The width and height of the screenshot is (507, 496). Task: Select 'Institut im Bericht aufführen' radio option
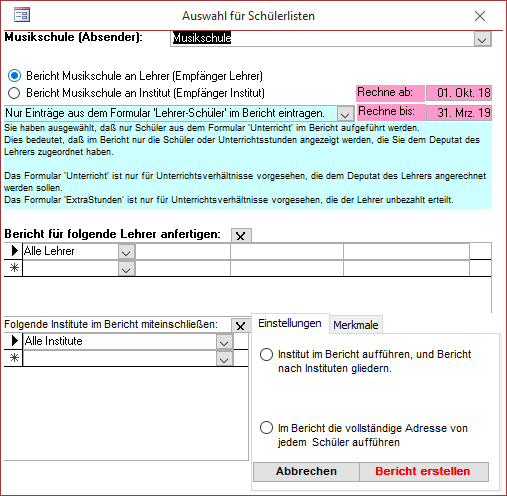click(266, 354)
